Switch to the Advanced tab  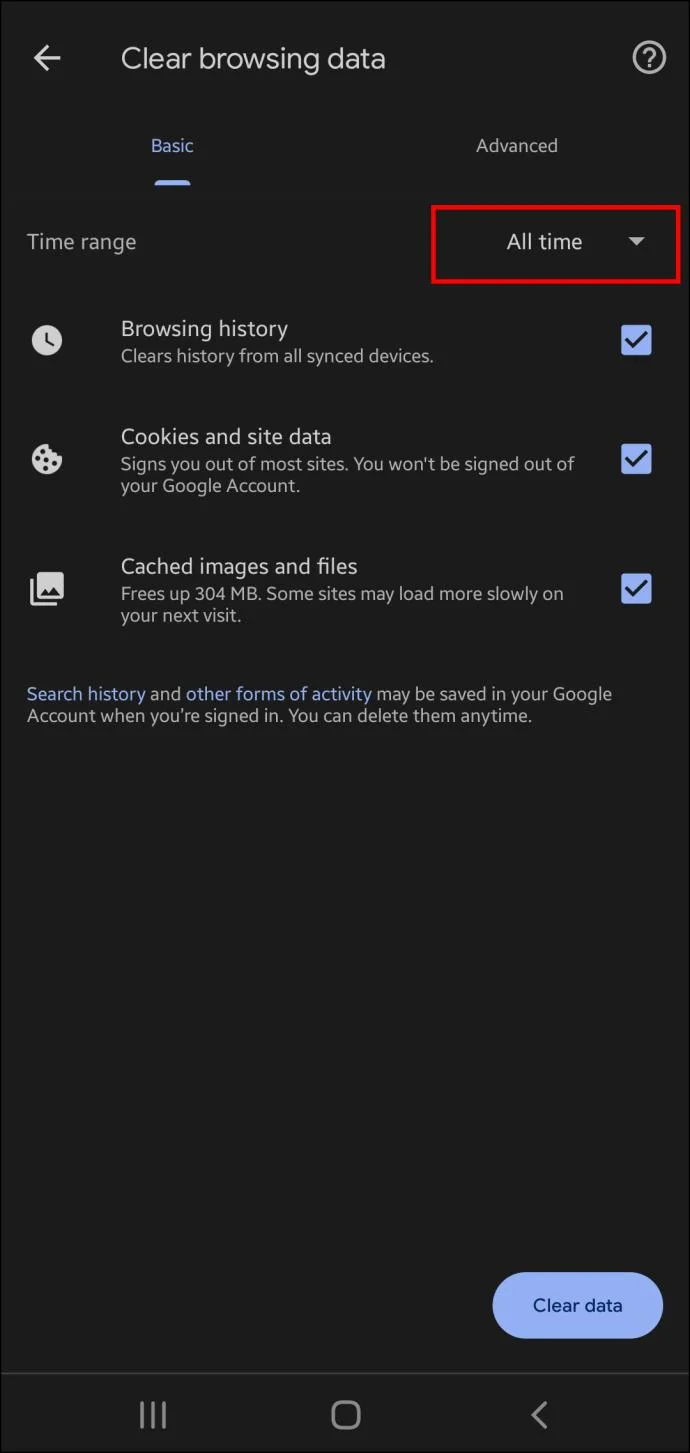tap(517, 145)
